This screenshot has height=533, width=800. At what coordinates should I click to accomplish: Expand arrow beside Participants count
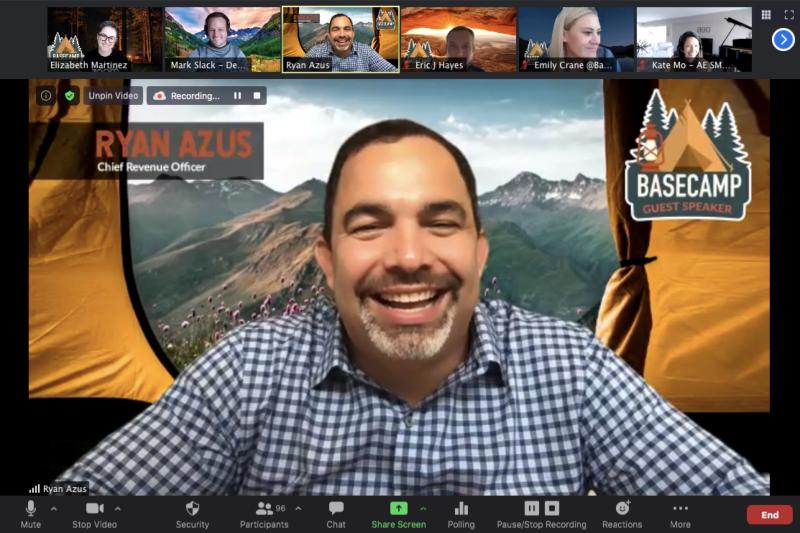pos(298,509)
